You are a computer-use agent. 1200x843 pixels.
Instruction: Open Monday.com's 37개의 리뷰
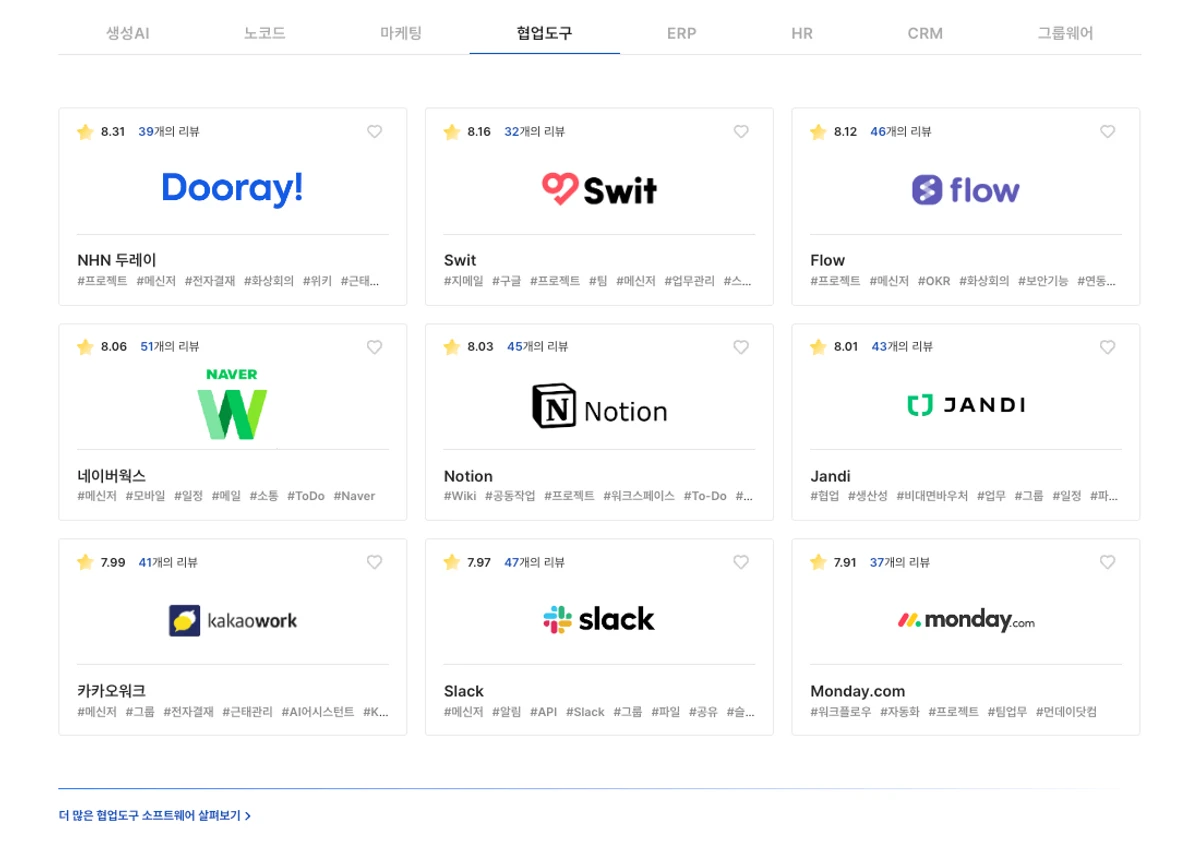pyautogui.click(x=900, y=562)
